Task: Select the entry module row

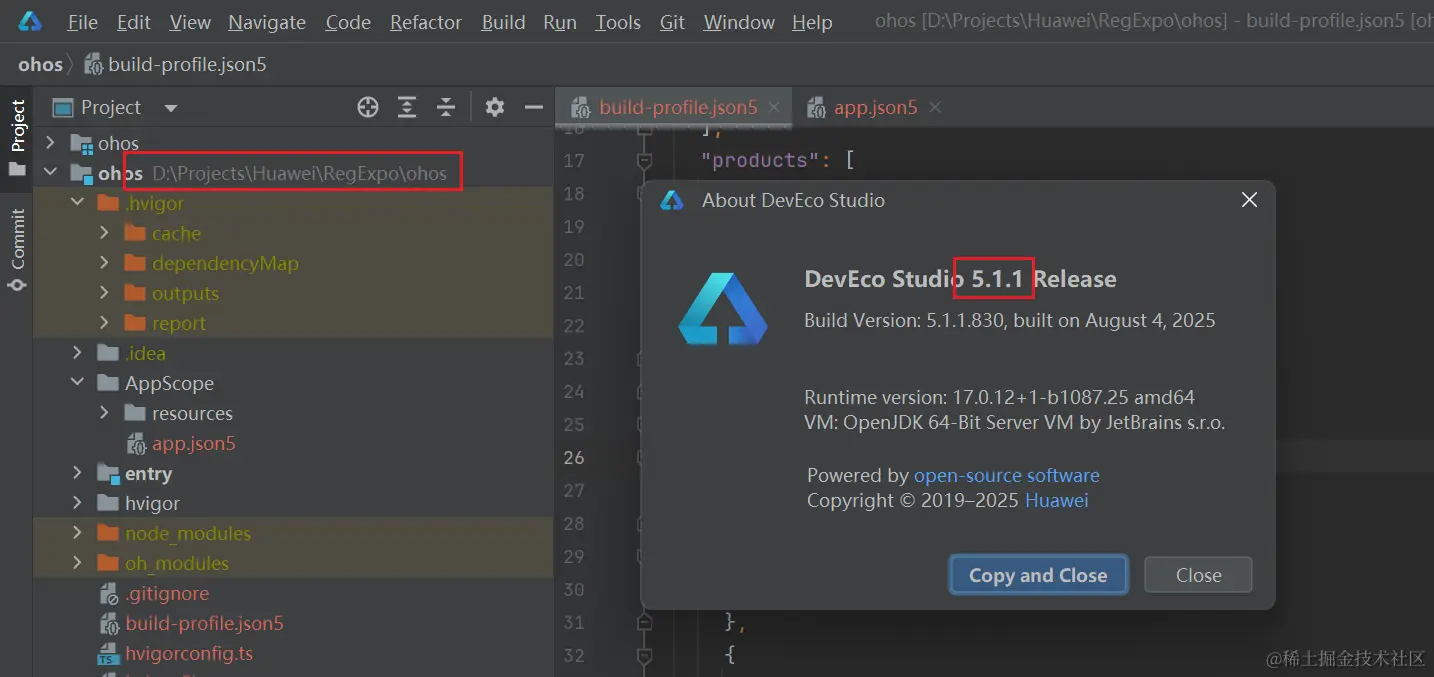Action: click(293, 473)
